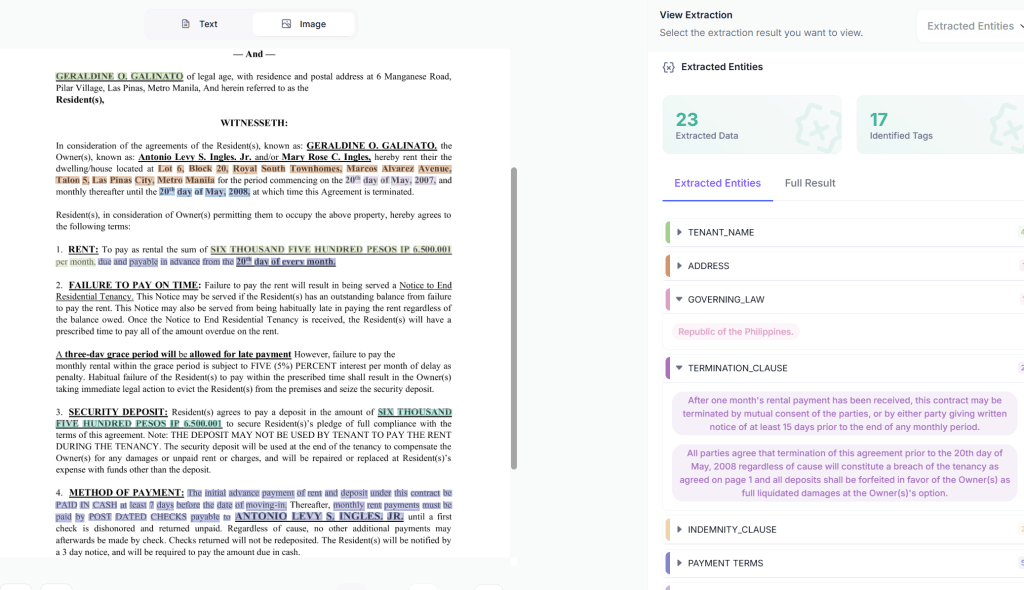Screen dimensions: 1024x590
Task: Click the 17 Identified Tags card
Action: [x=940, y=126]
